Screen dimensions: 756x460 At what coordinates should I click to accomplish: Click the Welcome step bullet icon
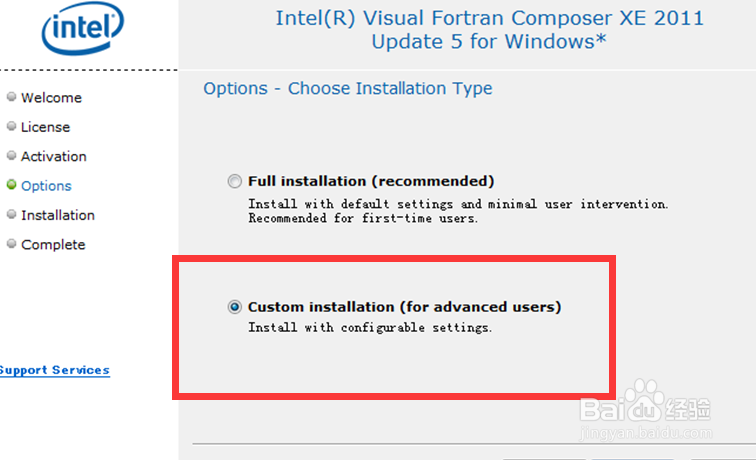[x=12, y=96]
